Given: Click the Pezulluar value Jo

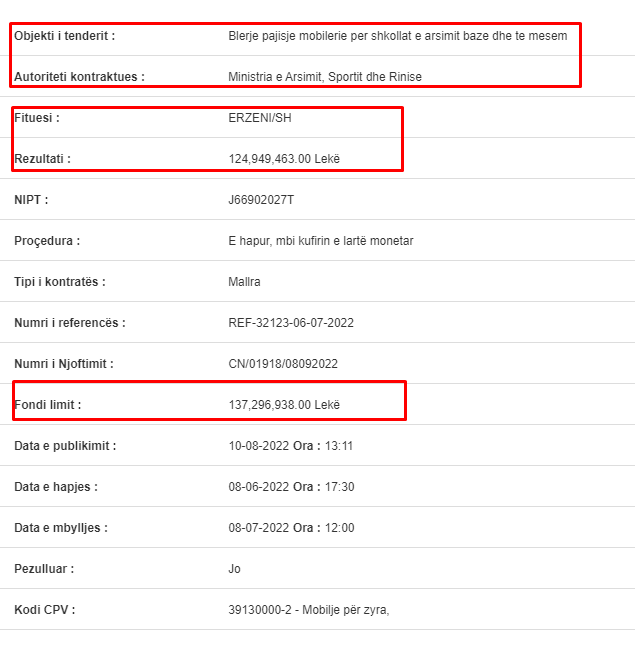Looking at the screenshot, I should (234, 569).
